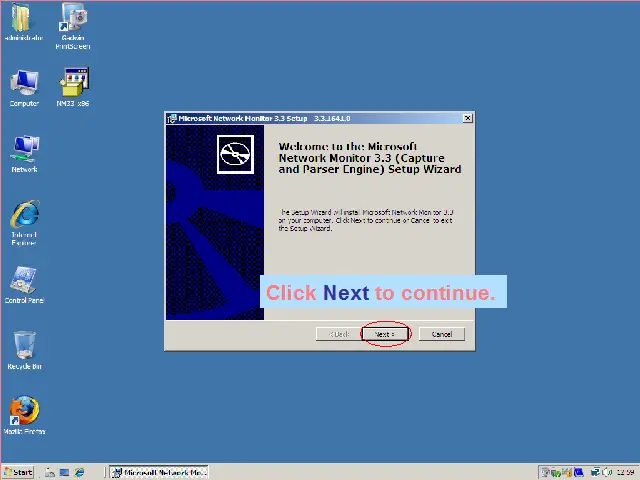Click the system tray clock

(x=626, y=472)
